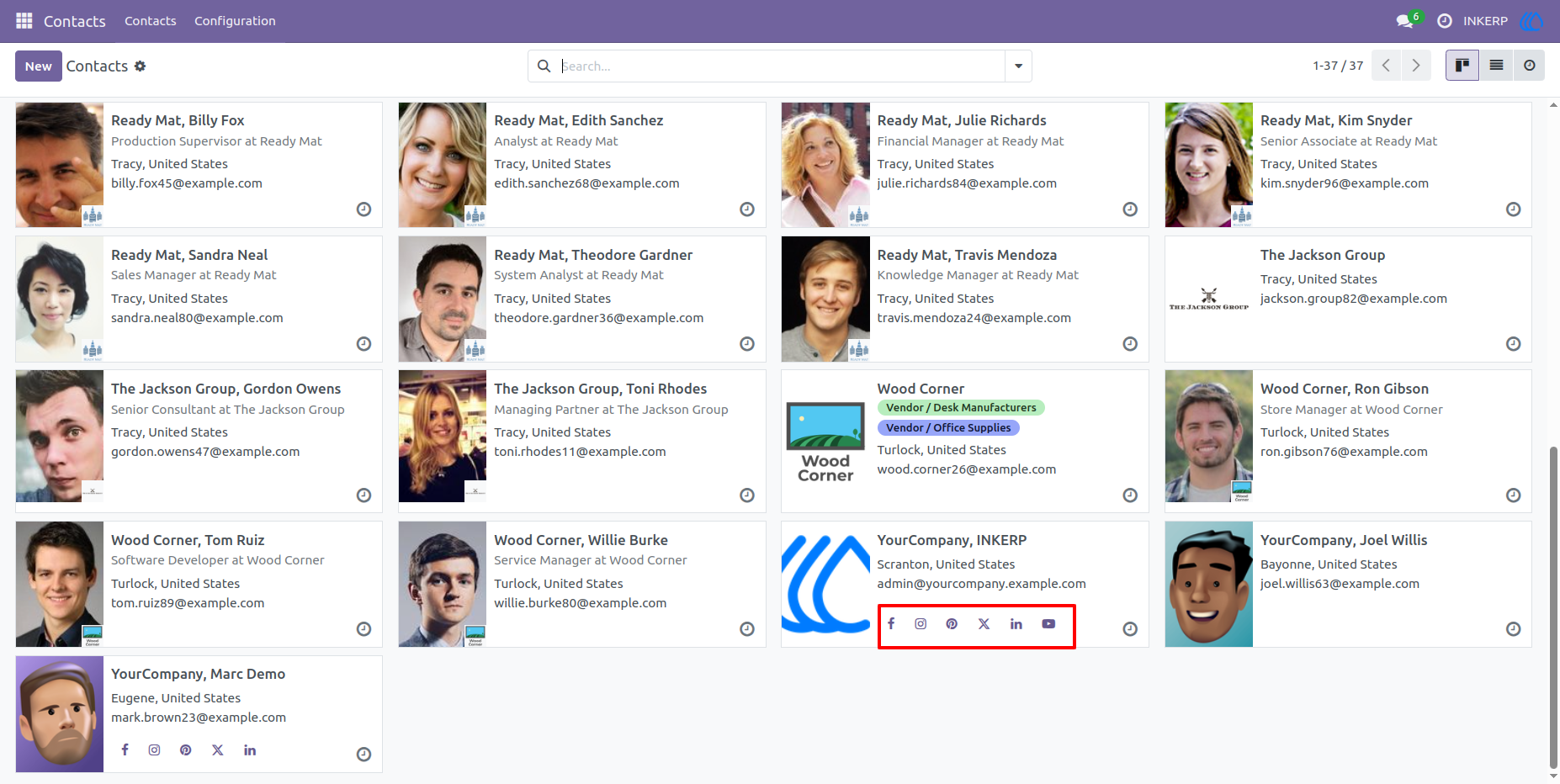The height and width of the screenshot is (784, 1560).
Task: Open the Contacts menu item in the navbar
Action: pyautogui.click(x=151, y=21)
